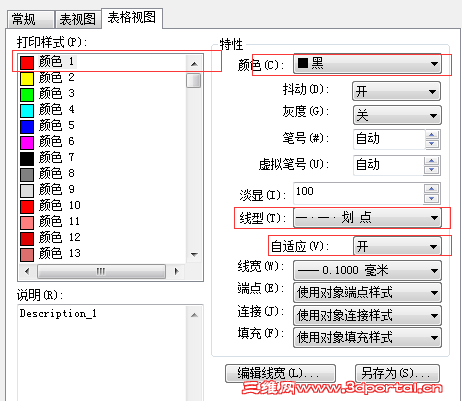Open the 填充(F) fill style dropdown

pyautogui.click(x=367, y=337)
